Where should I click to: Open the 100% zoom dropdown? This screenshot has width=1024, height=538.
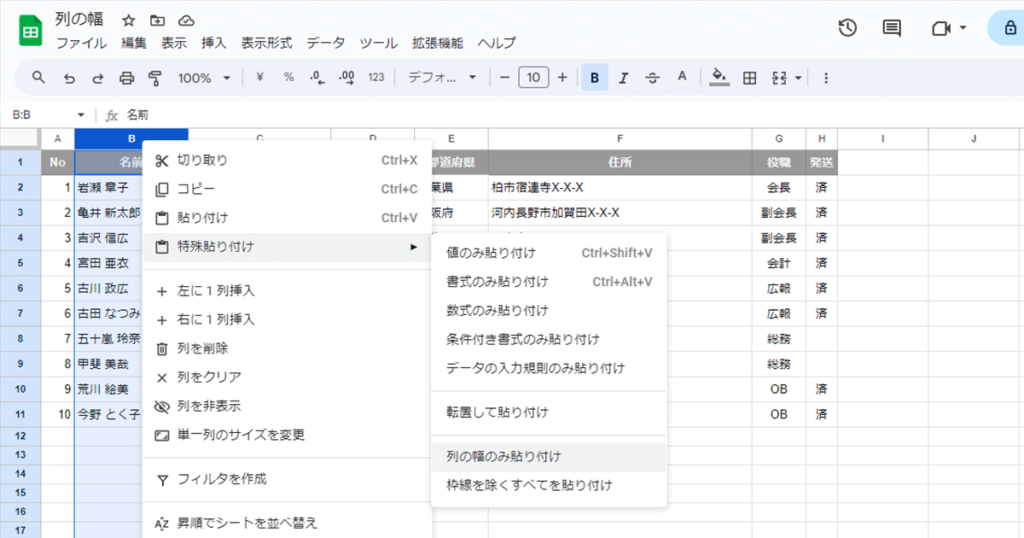click(204, 78)
